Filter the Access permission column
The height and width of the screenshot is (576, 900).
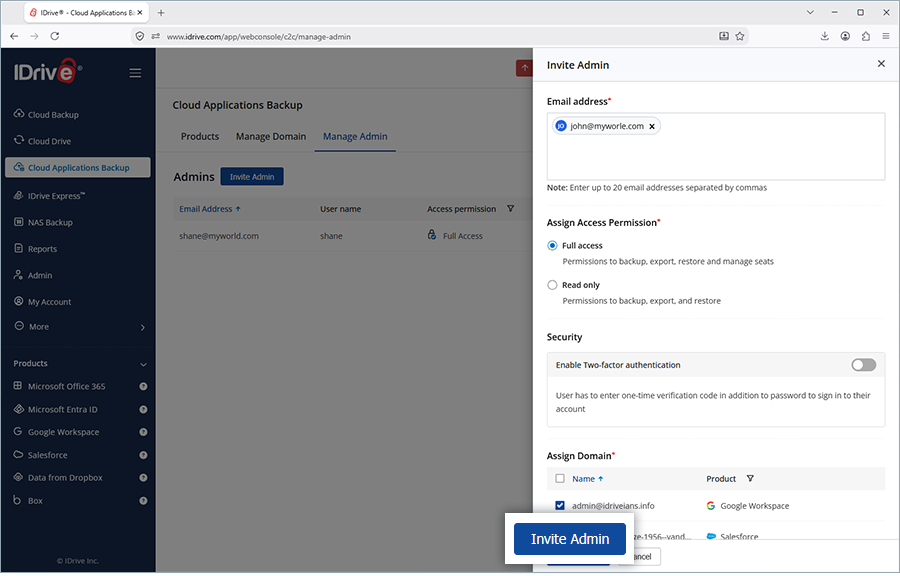[x=510, y=208]
